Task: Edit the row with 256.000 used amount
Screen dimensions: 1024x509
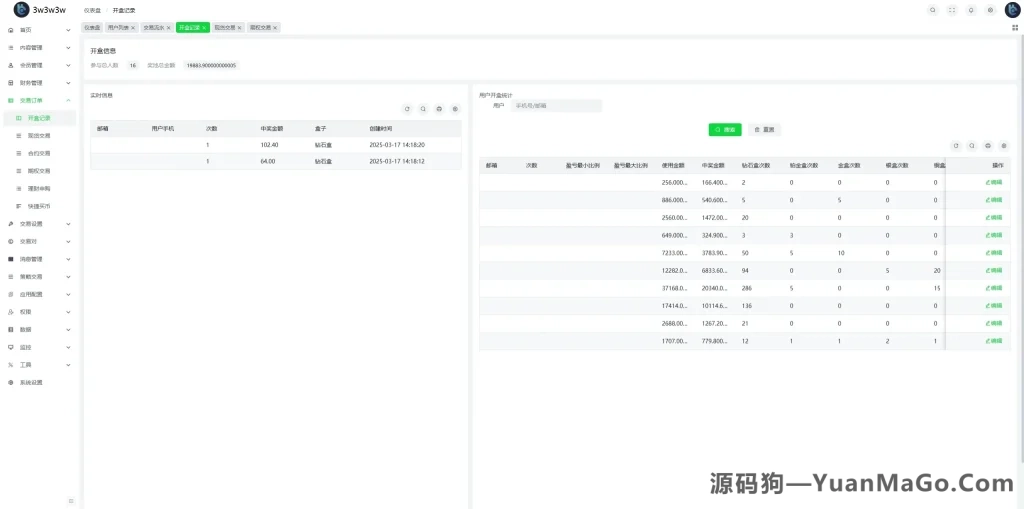Action: (993, 182)
